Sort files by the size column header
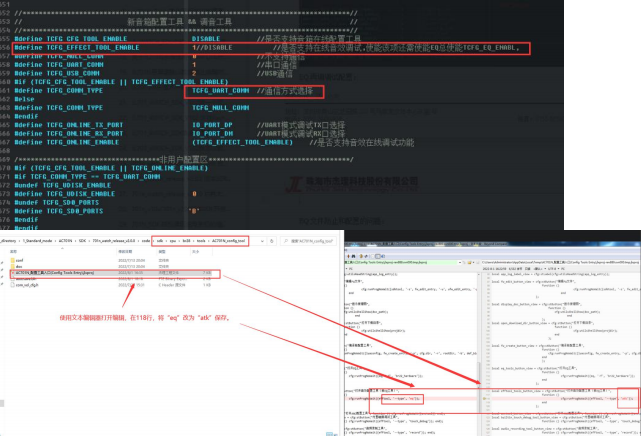 (x=196, y=252)
